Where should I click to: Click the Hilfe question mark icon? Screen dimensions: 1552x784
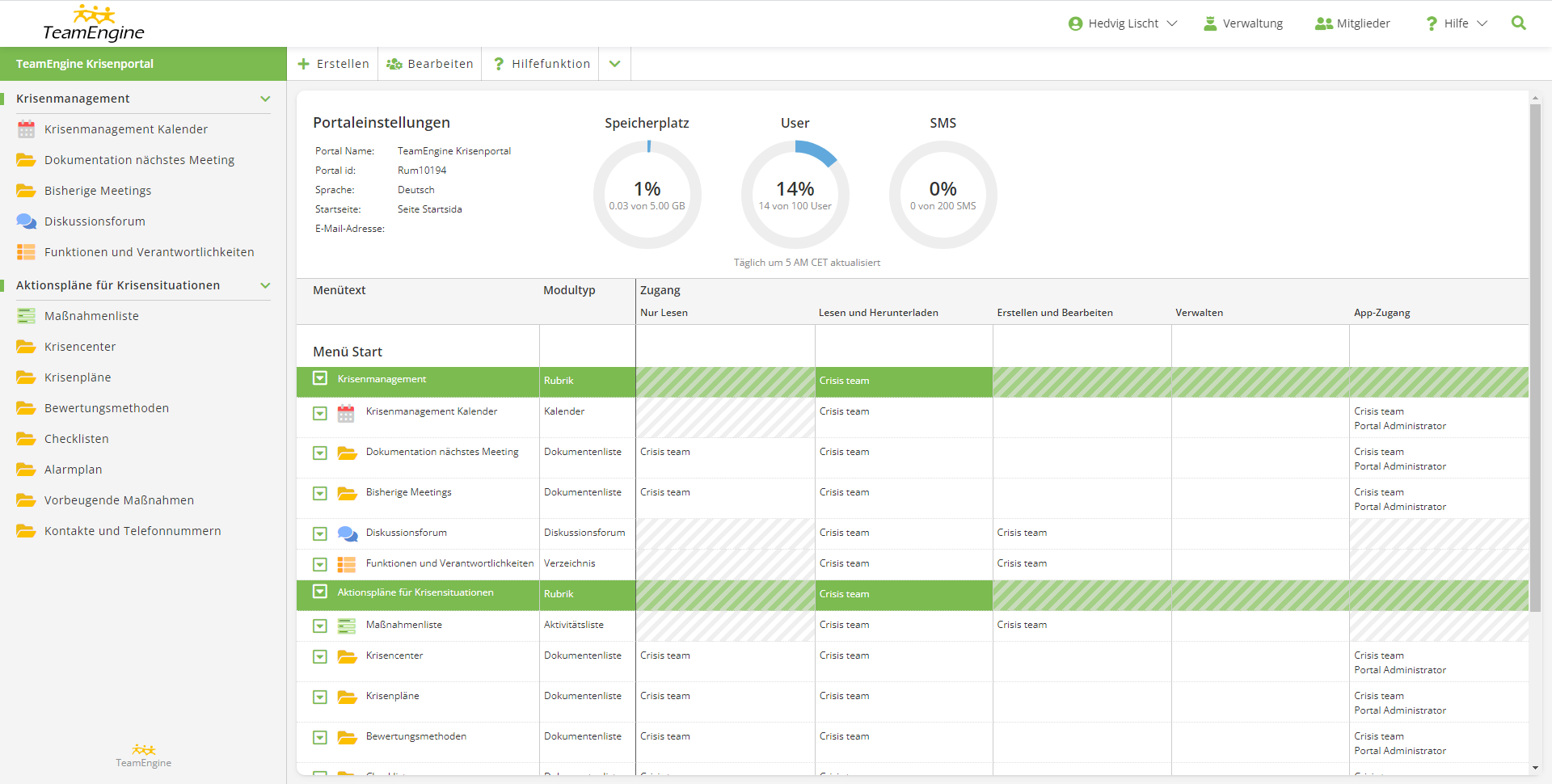coord(1432,23)
